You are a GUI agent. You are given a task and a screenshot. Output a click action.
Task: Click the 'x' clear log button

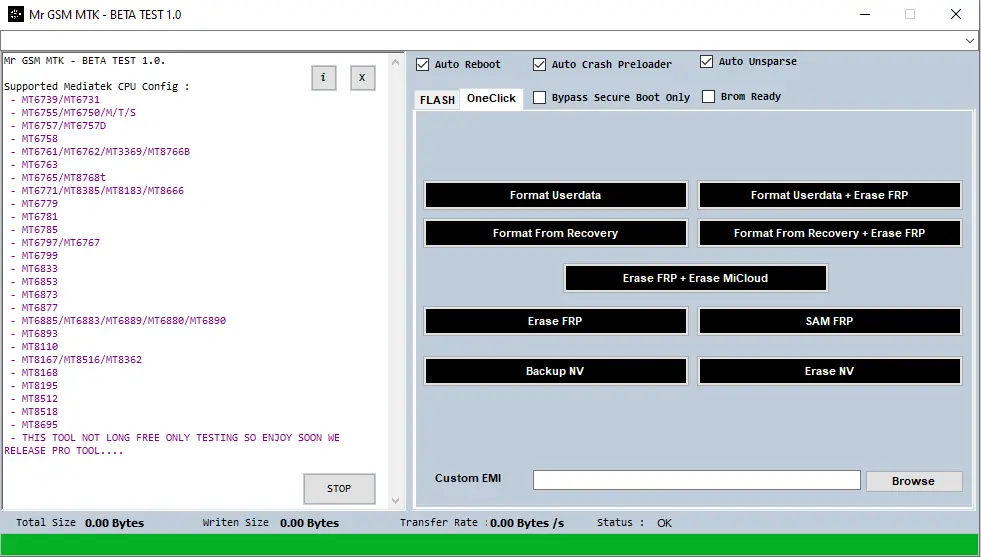tap(362, 78)
